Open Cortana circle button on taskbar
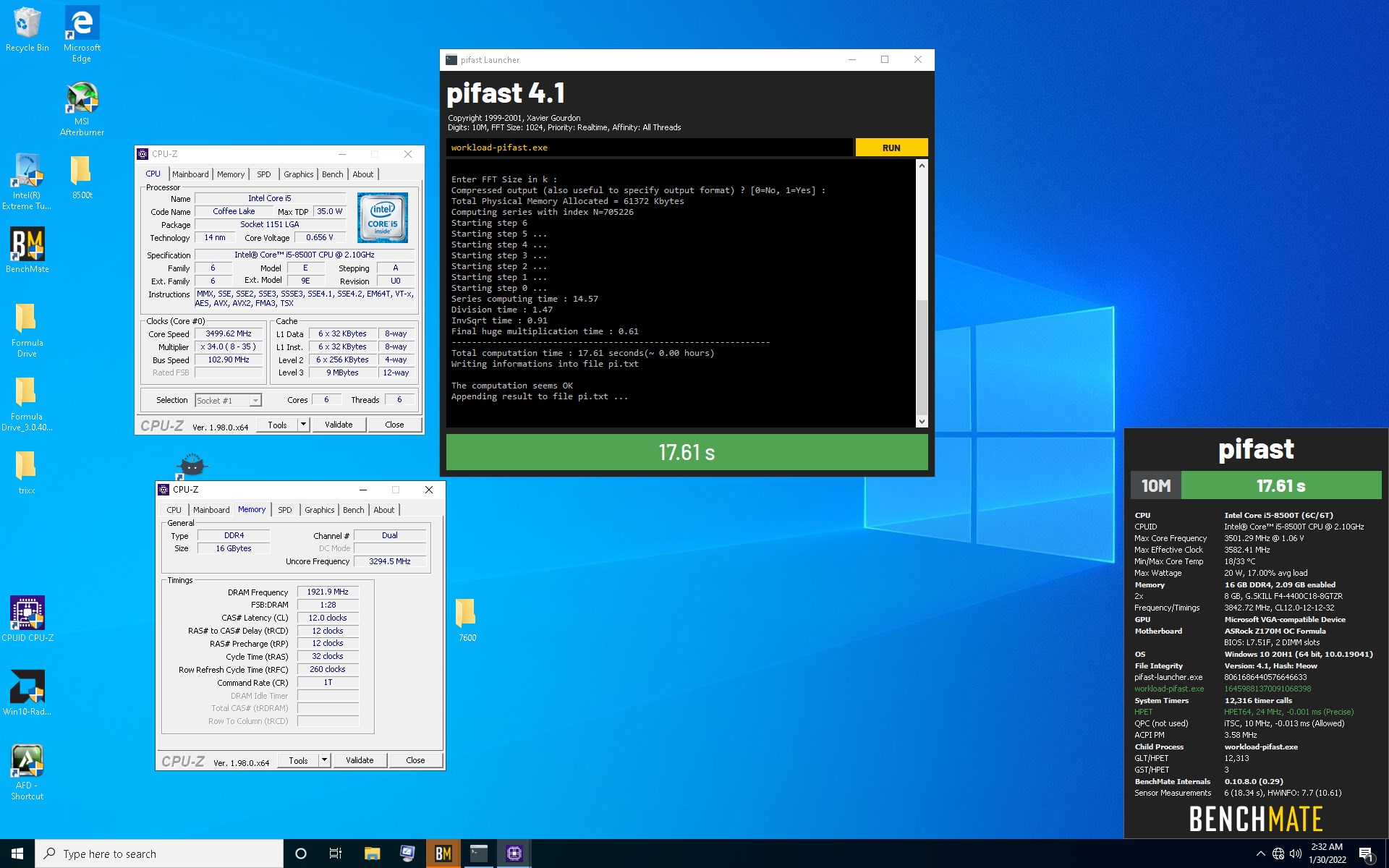Screen dimensions: 1389x868 click(x=301, y=854)
